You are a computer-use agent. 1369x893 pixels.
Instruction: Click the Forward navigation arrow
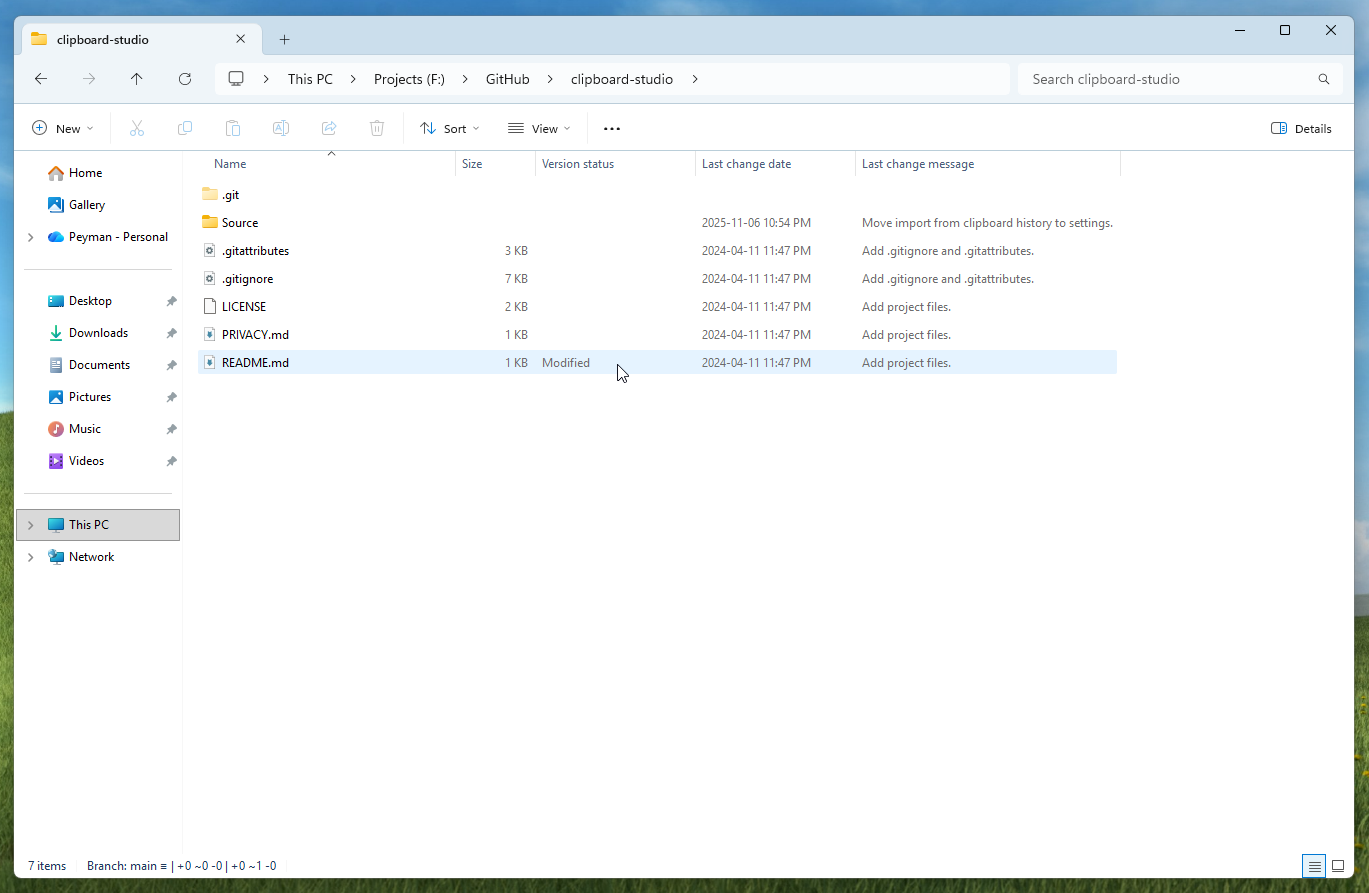pyautogui.click(x=89, y=79)
